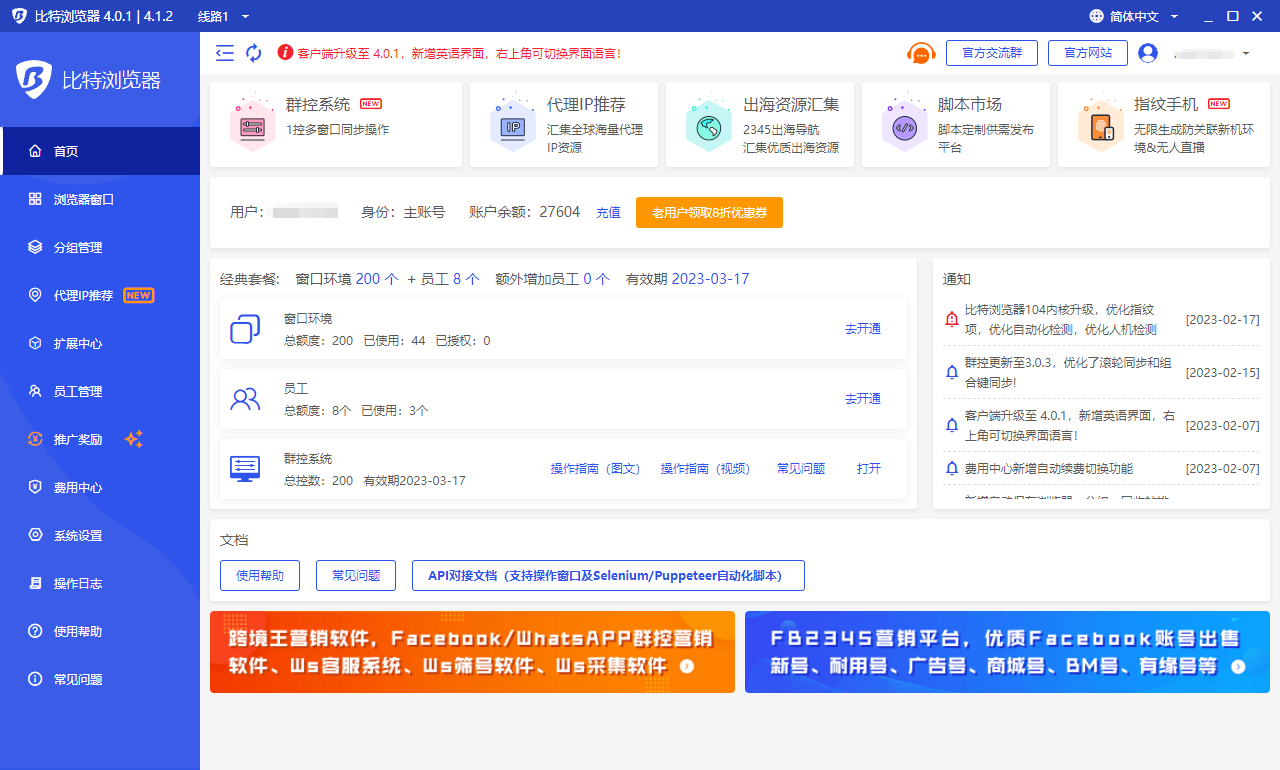Click the user avatar icon
1280x770 pixels.
coord(1147,53)
